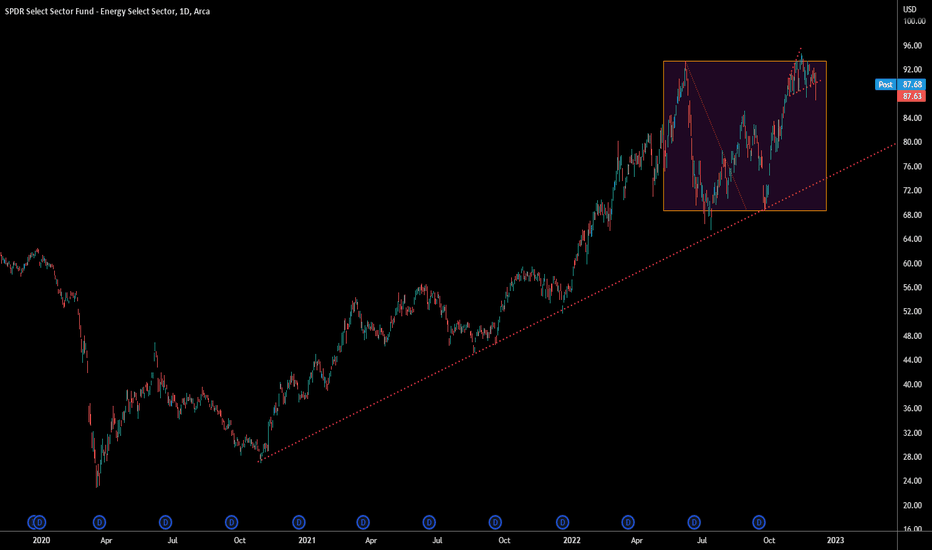Click the 84.00 price axis label
The height and width of the screenshot is (550, 932).
coord(912,118)
